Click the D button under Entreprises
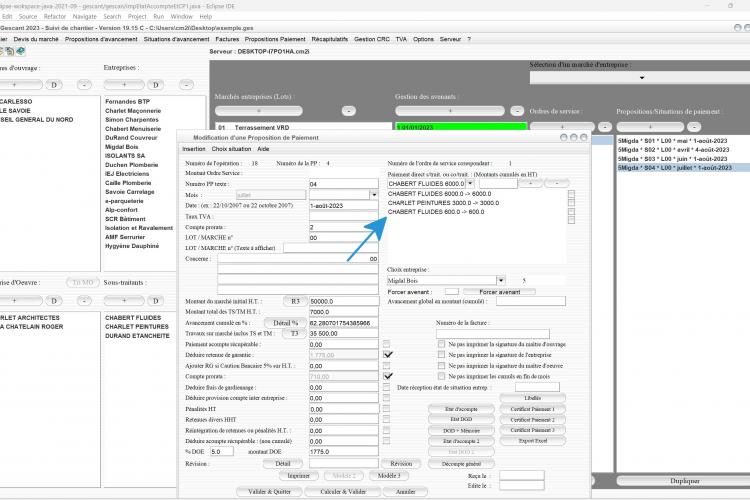This screenshot has width=750, height=500. tap(155, 85)
